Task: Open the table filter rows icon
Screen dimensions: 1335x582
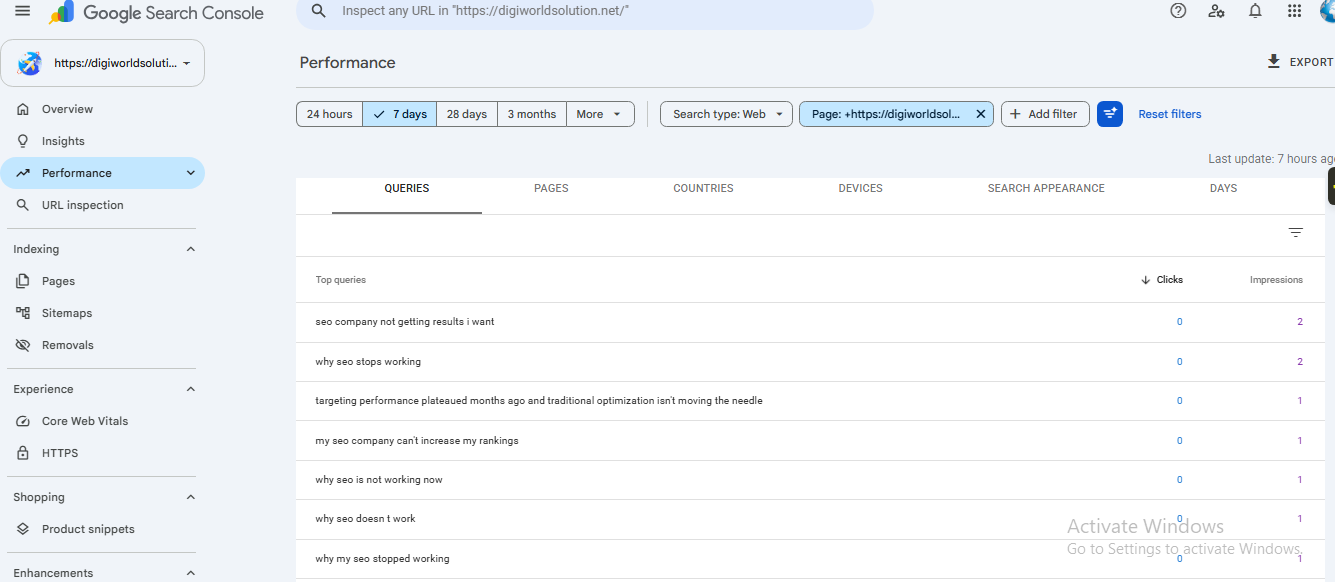Action: [x=1296, y=233]
